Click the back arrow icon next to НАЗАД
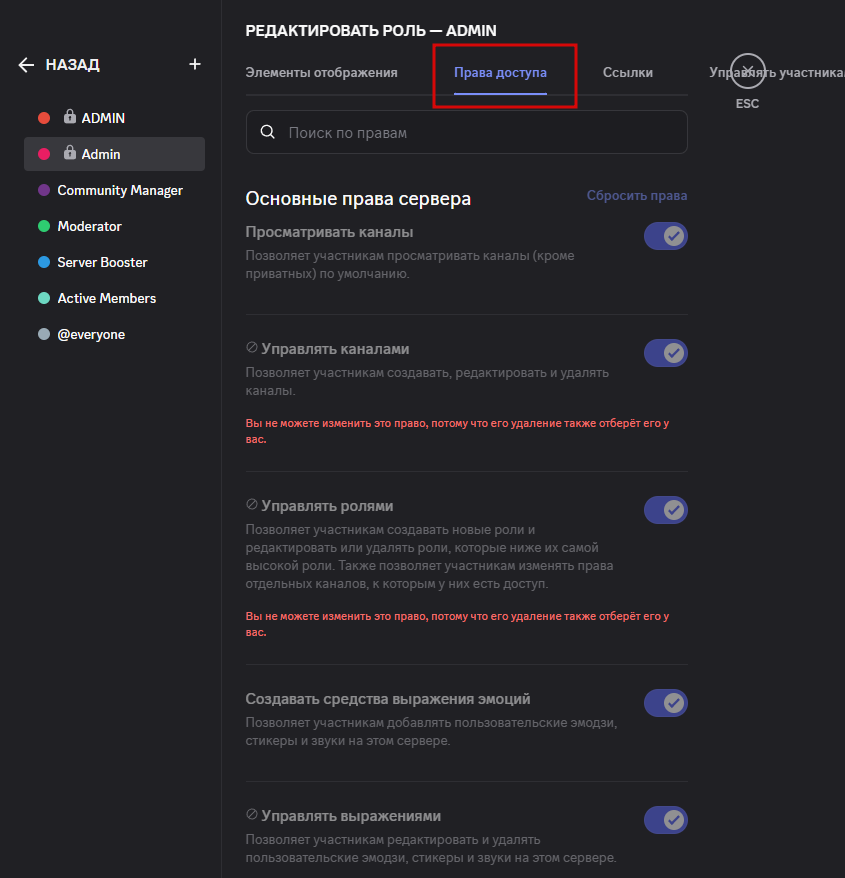The height and width of the screenshot is (878, 845). tap(26, 65)
